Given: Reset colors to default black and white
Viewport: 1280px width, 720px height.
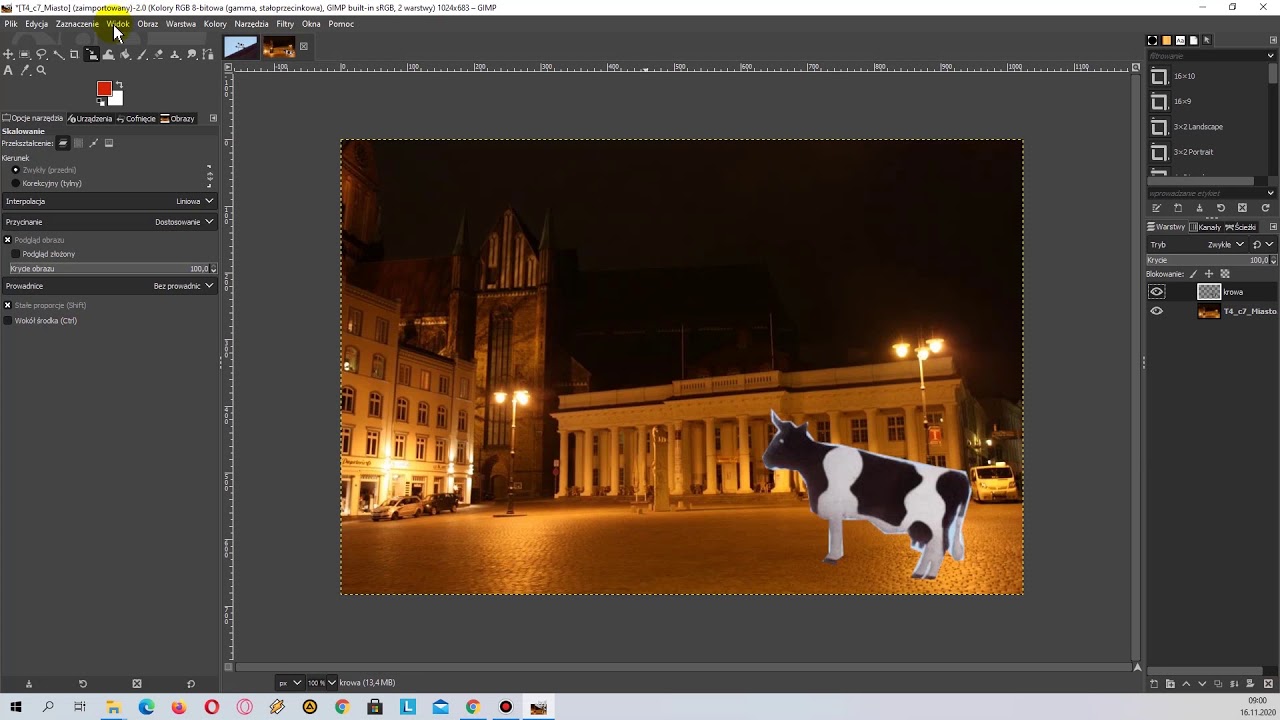Looking at the screenshot, I should point(100,102).
